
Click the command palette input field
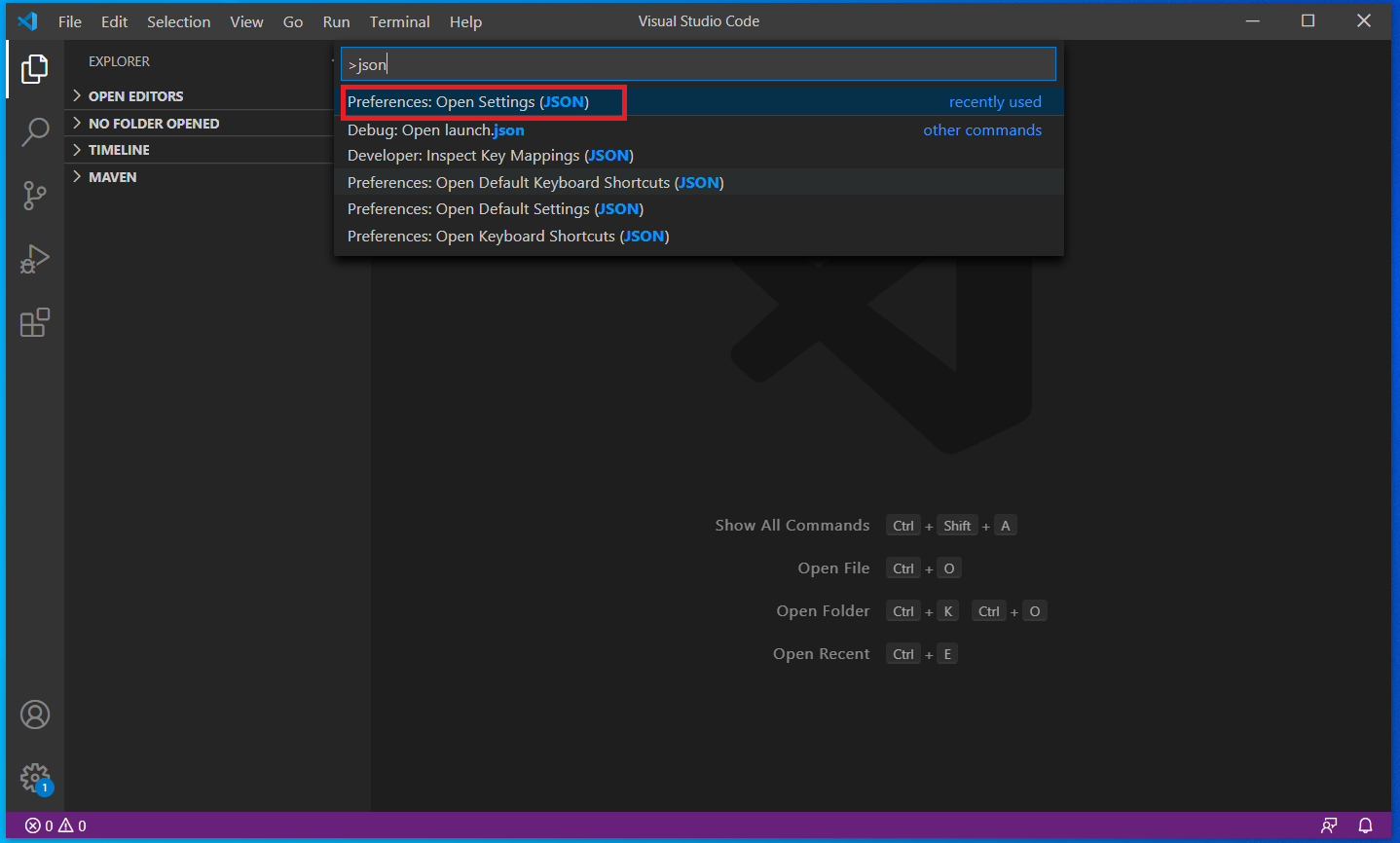point(698,63)
